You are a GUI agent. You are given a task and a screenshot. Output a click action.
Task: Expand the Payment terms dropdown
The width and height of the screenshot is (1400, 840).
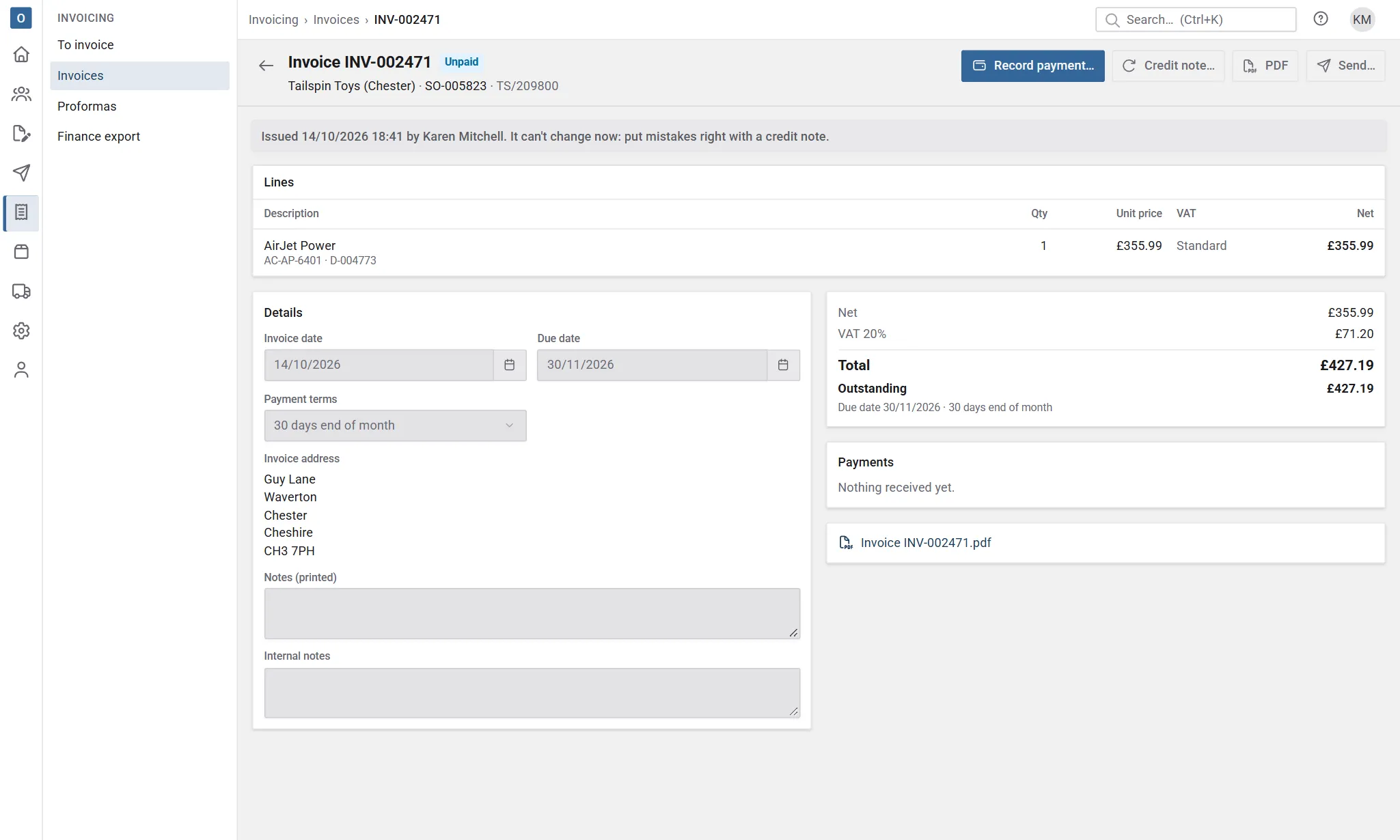[x=395, y=425]
